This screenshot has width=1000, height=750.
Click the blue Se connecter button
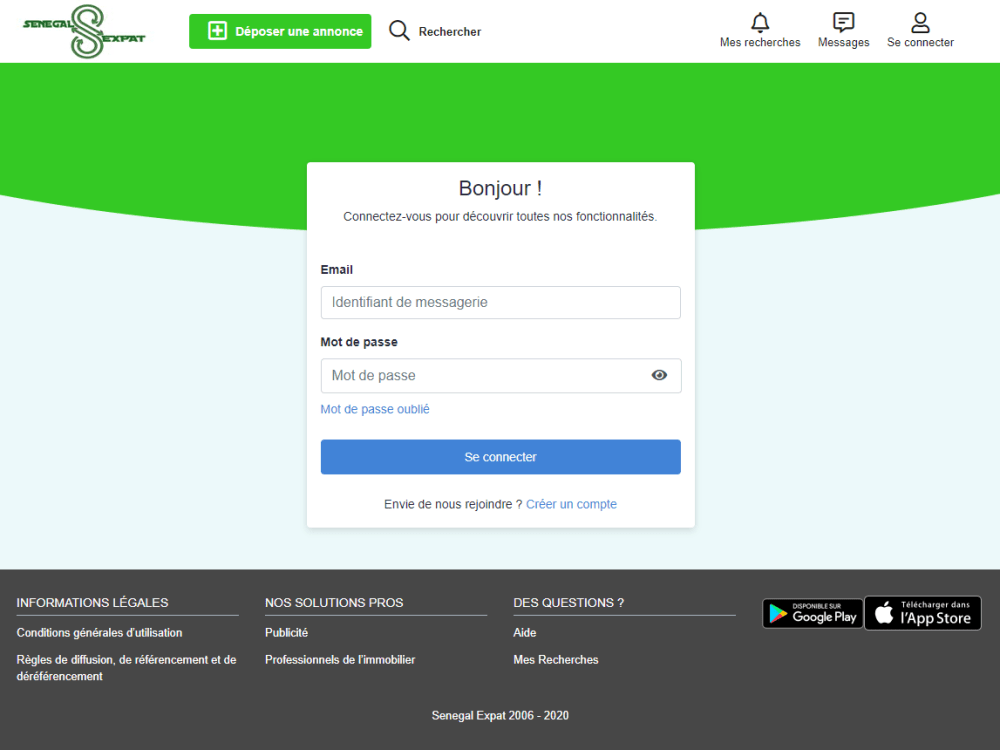pos(501,457)
